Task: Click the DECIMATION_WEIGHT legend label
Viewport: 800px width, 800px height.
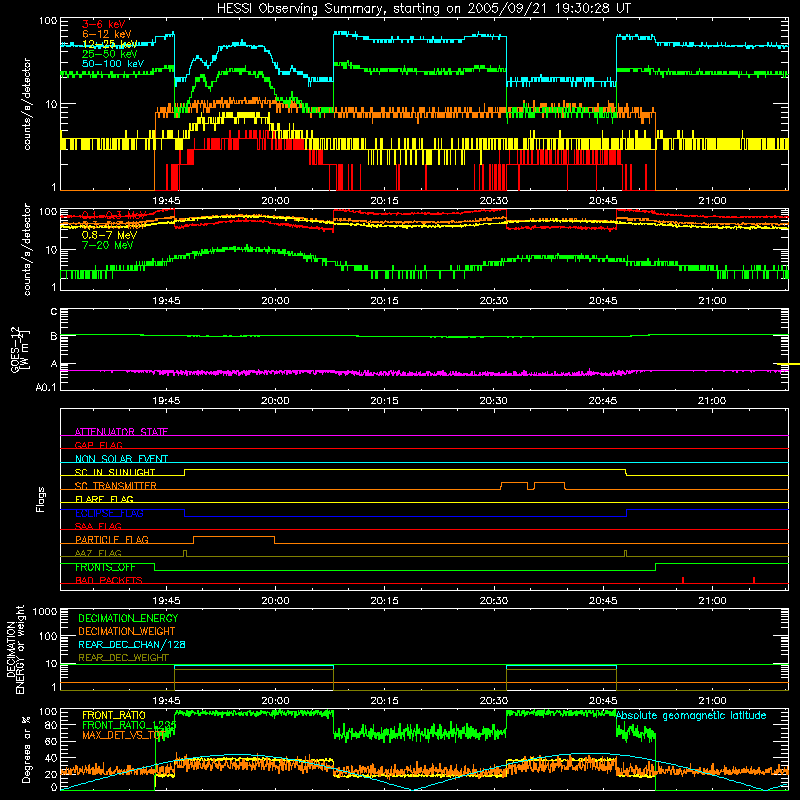Action: coord(127,631)
